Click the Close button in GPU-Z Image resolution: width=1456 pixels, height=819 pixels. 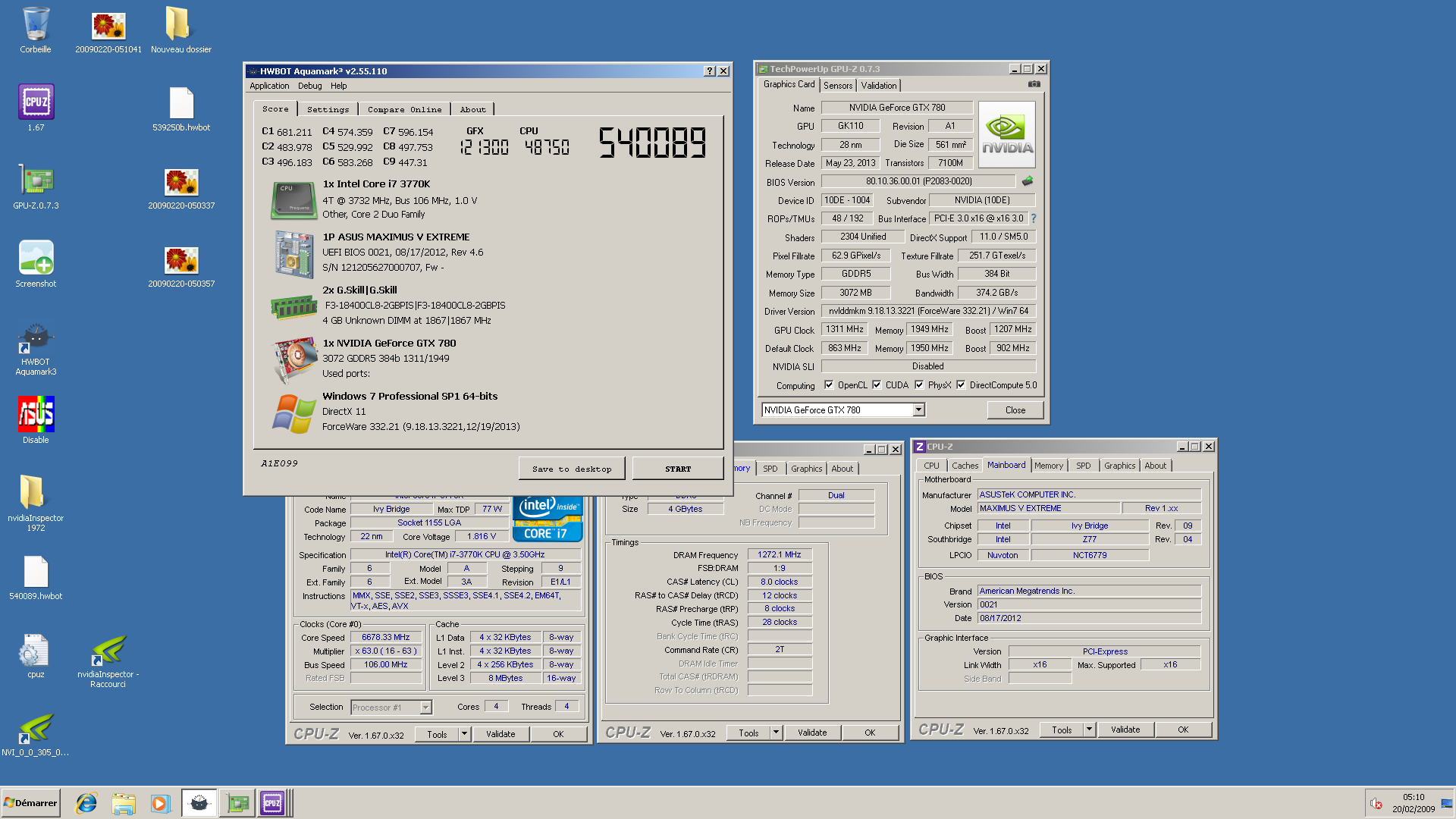pyautogui.click(x=1015, y=410)
